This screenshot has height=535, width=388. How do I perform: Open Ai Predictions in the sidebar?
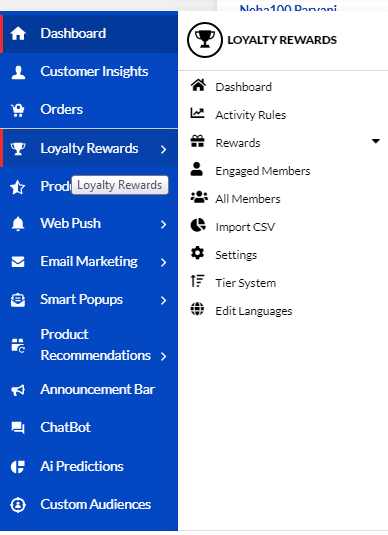point(89,466)
